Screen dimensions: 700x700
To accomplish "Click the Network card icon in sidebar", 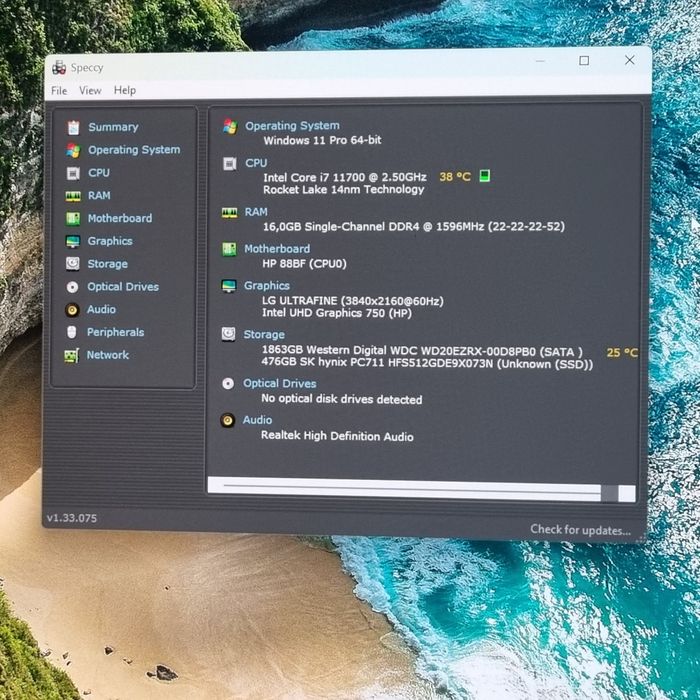I will pos(71,355).
